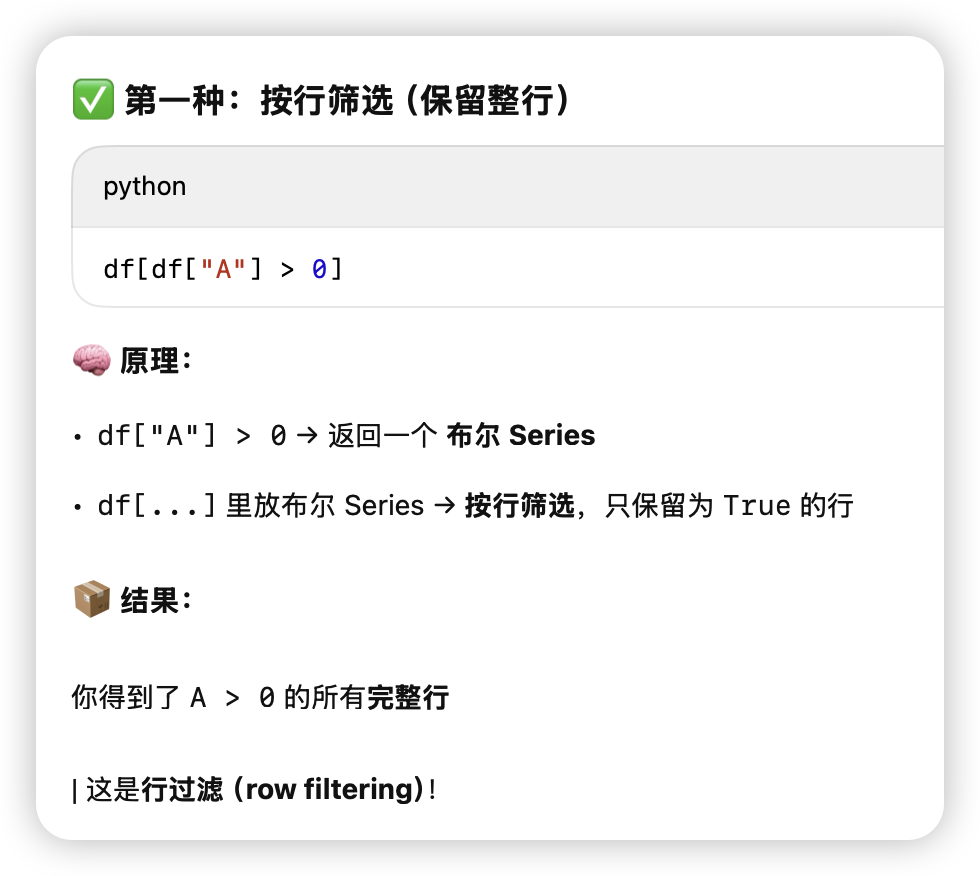Click the inline code True text

coord(757,505)
